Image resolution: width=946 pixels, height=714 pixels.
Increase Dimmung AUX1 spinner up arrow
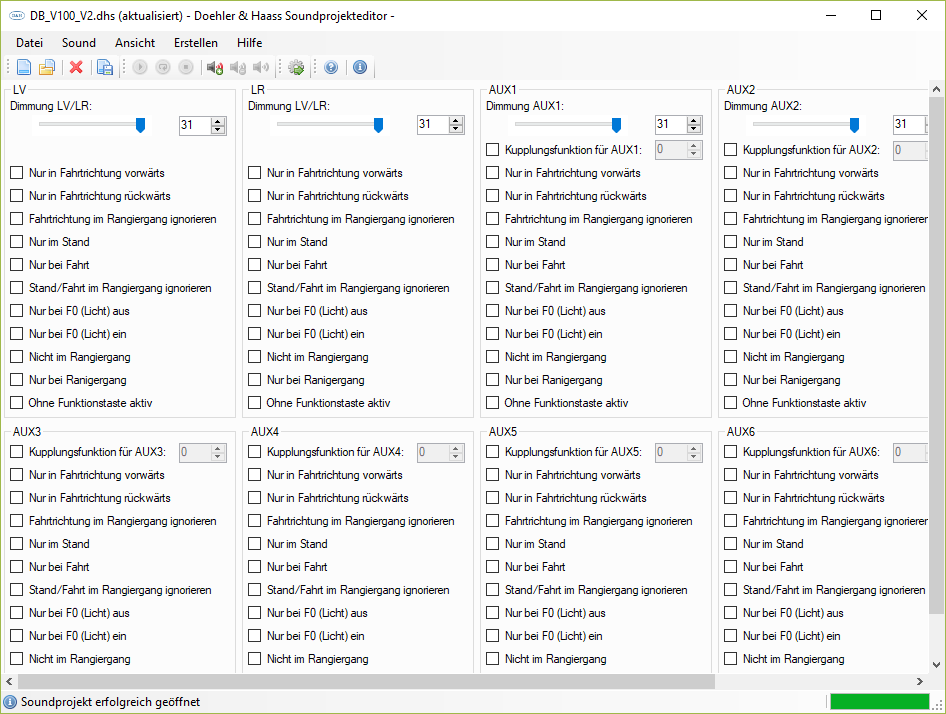[694, 121]
